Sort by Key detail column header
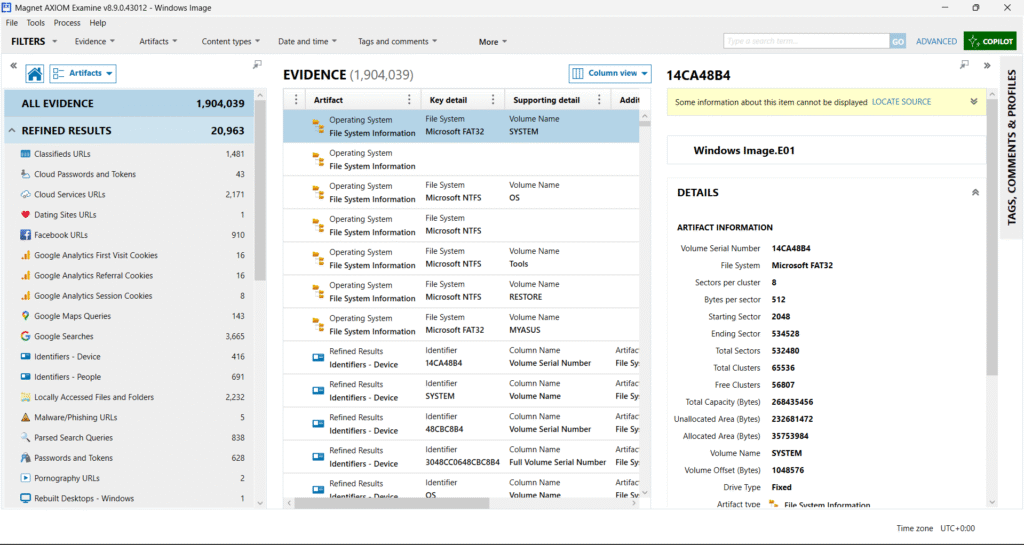 coord(448,100)
